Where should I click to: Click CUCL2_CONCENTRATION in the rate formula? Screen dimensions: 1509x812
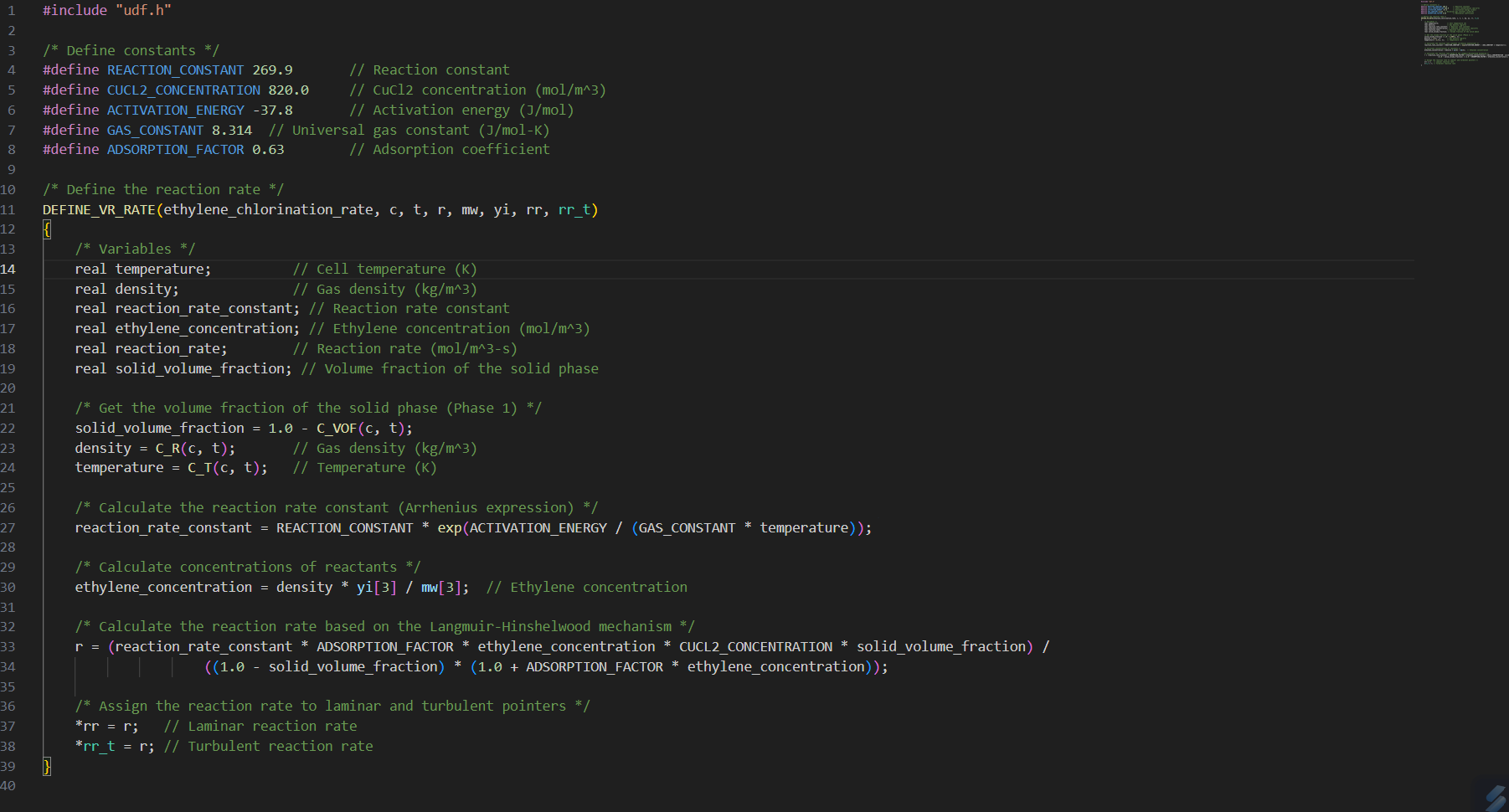(x=756, y=646)
